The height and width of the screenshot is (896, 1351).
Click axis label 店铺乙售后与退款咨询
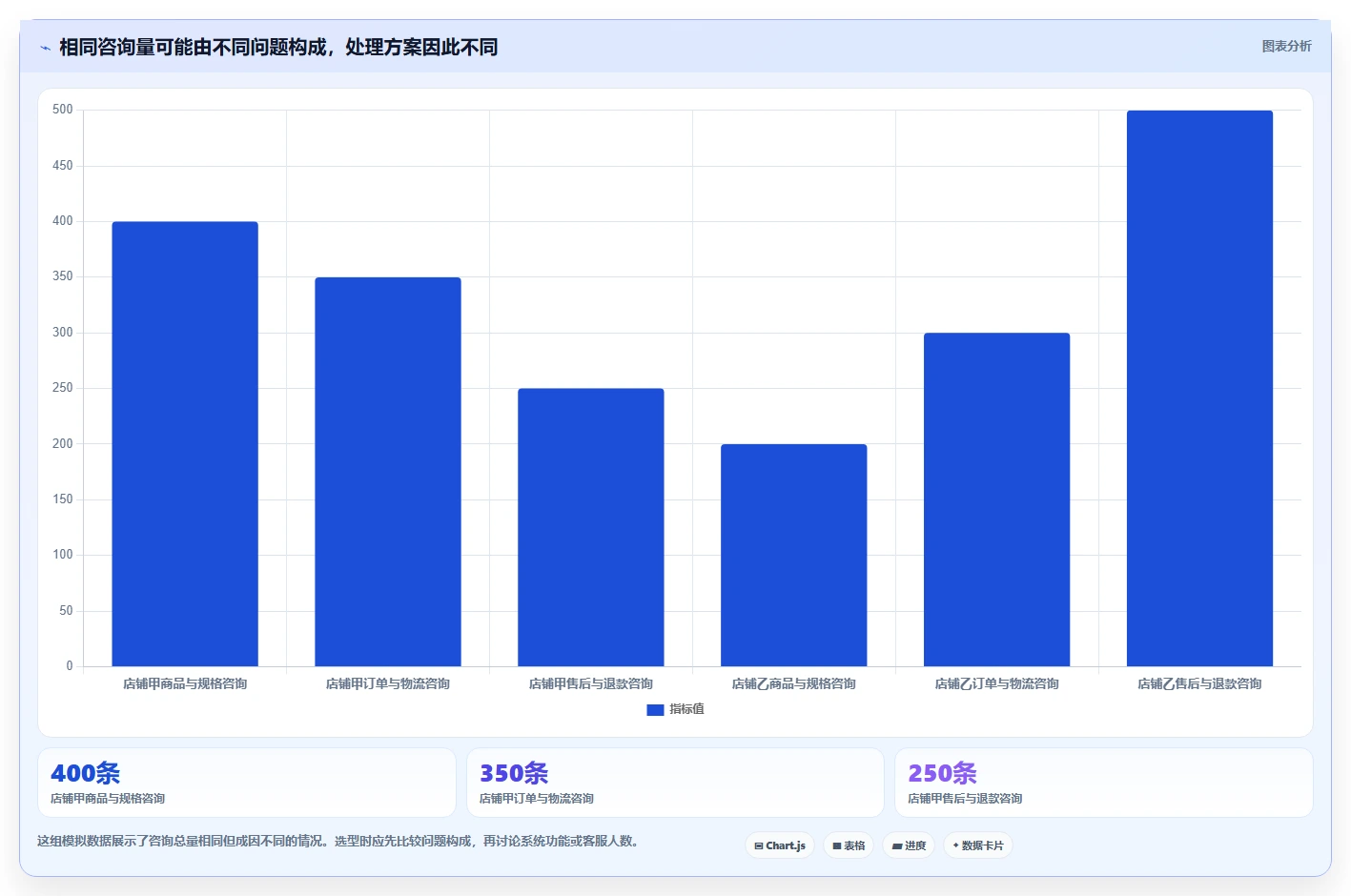[x=1199, y=683]
